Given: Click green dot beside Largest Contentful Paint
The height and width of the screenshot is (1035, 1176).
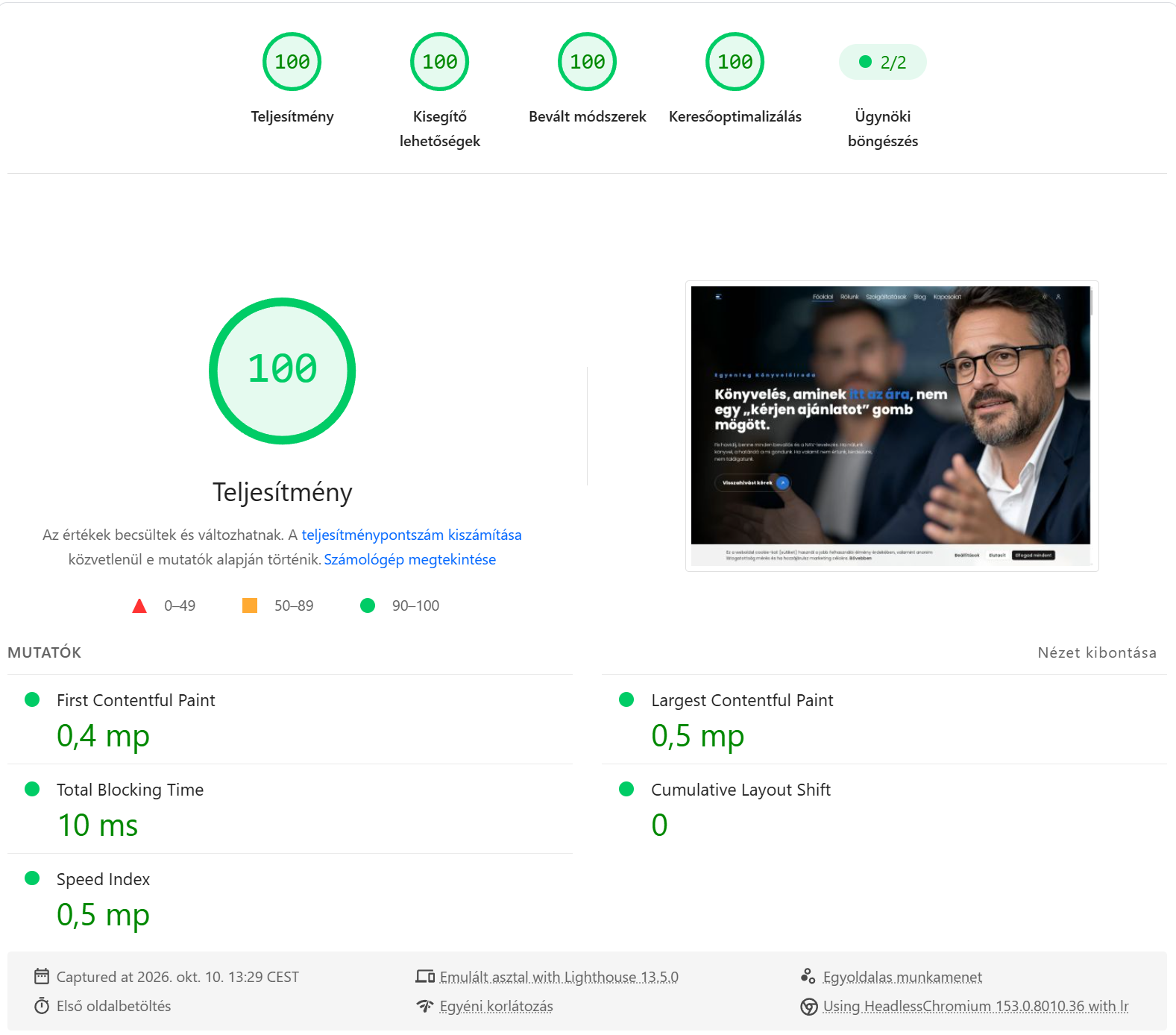Looking at the screenshot, I should coord(626,699).
